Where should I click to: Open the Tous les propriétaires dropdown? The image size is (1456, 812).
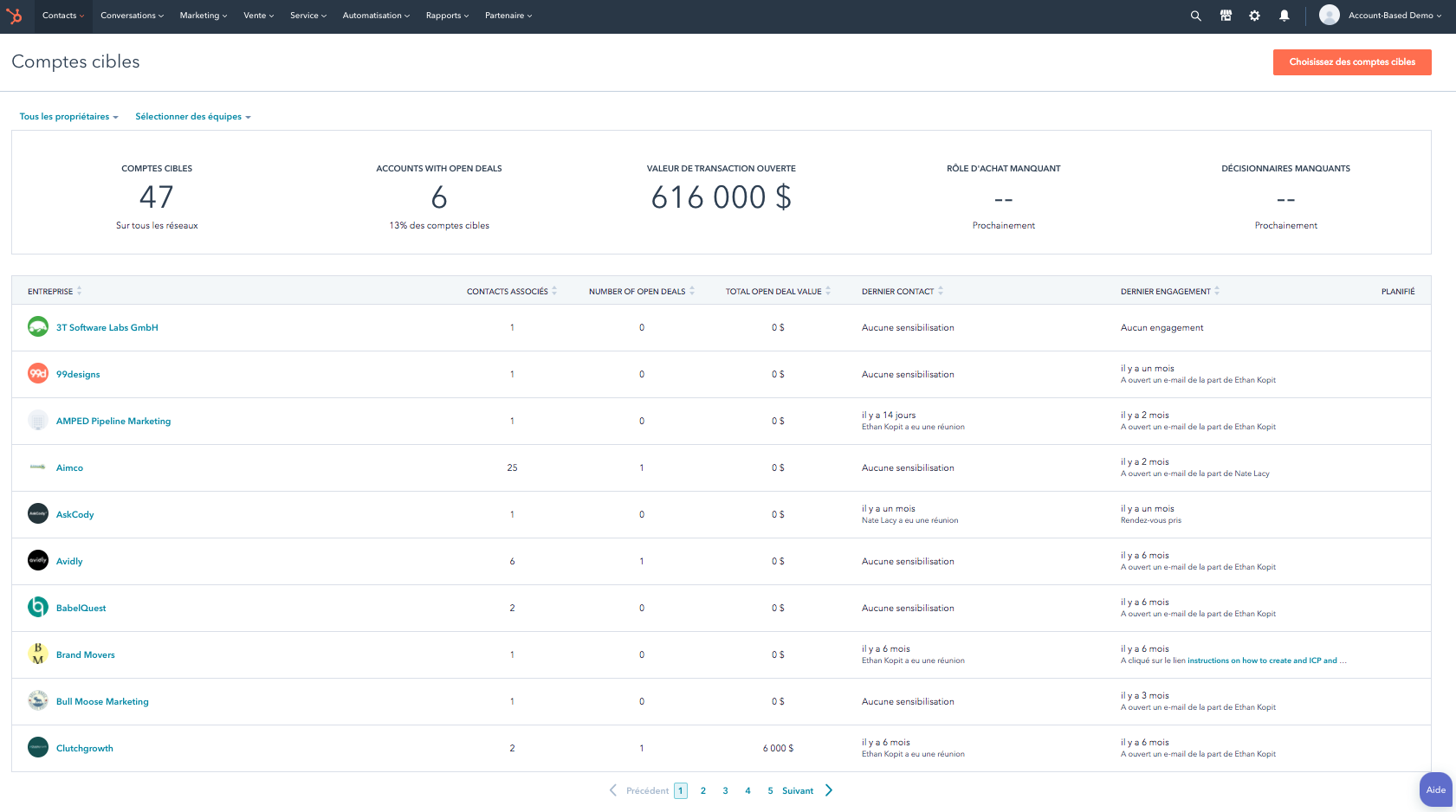pyautogui.click(x=69, y=116)
